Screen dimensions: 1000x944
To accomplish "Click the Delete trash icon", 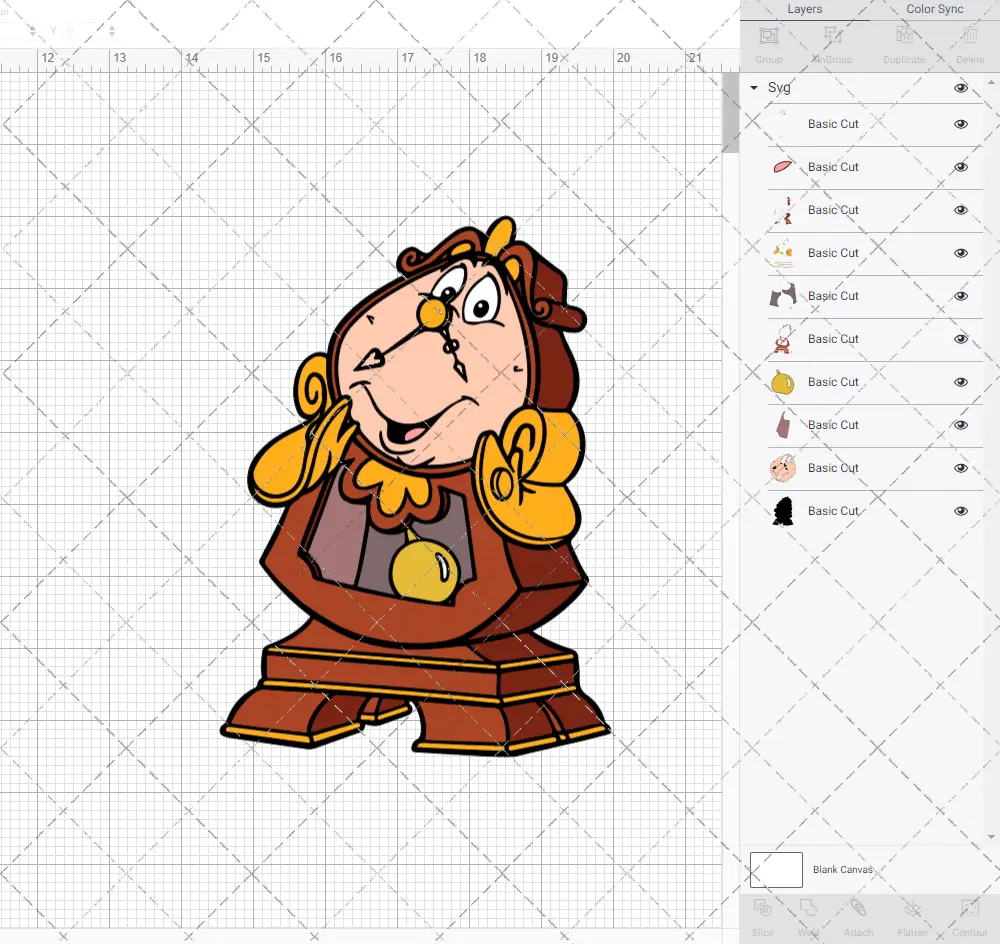I will (969, 36).
